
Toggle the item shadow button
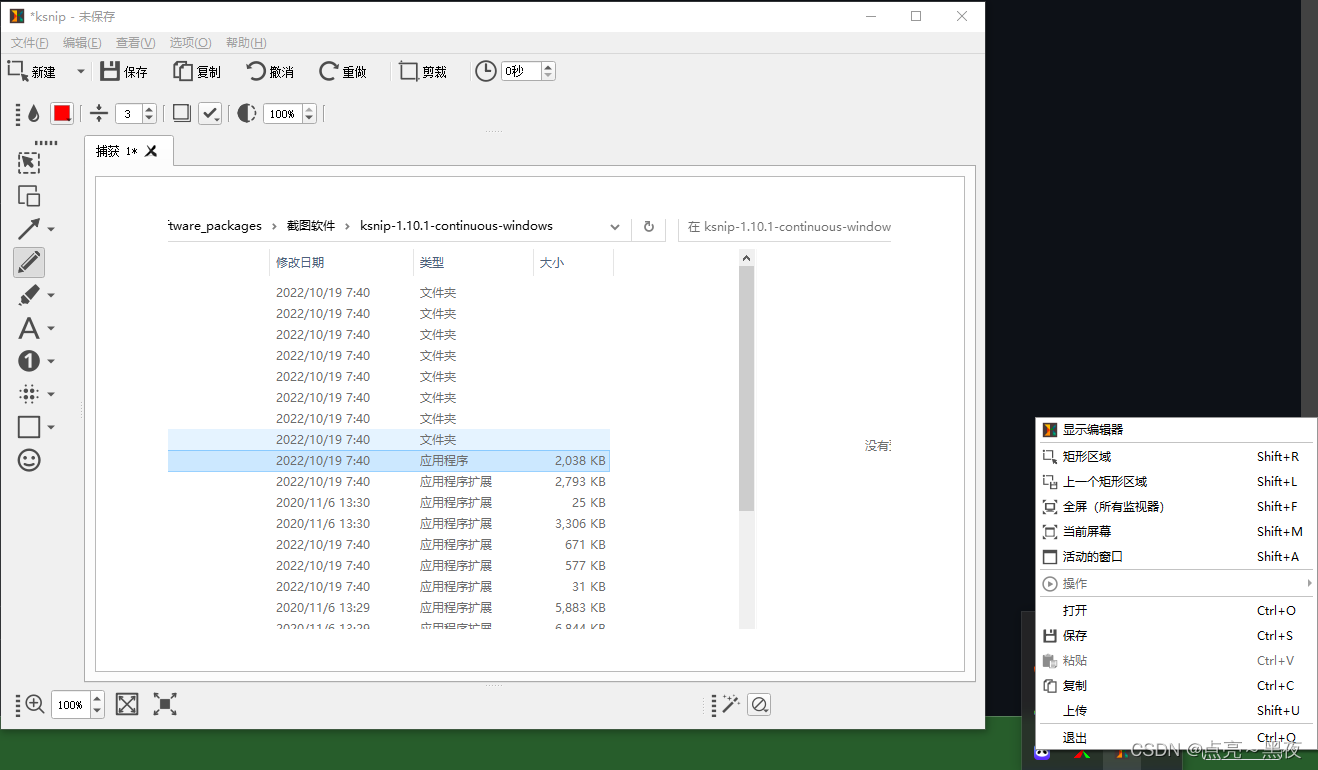coord(182,113)
